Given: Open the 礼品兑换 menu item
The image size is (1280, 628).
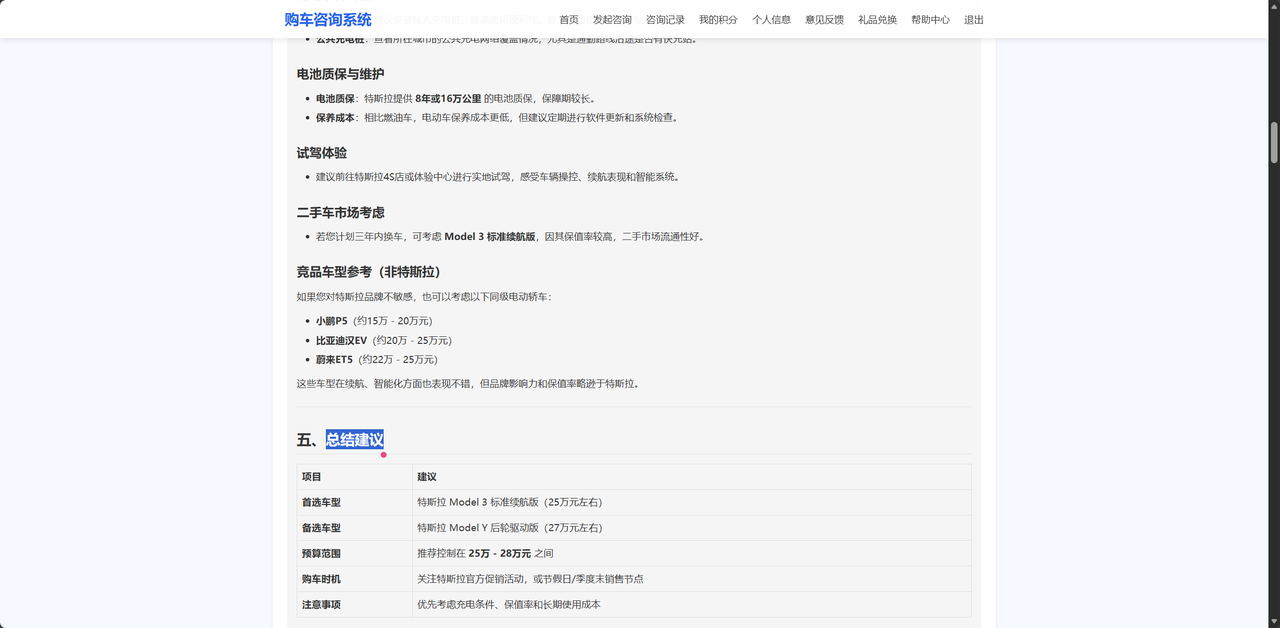Looking at the screenshot, I should [x=877, y=20].
